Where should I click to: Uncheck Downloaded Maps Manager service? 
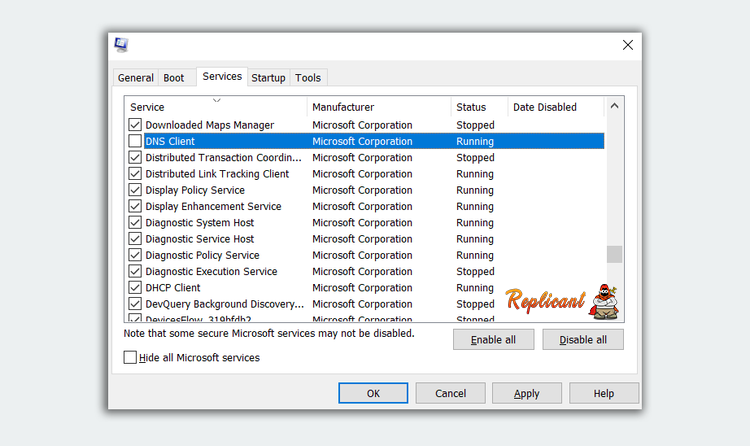click(135, 125)
